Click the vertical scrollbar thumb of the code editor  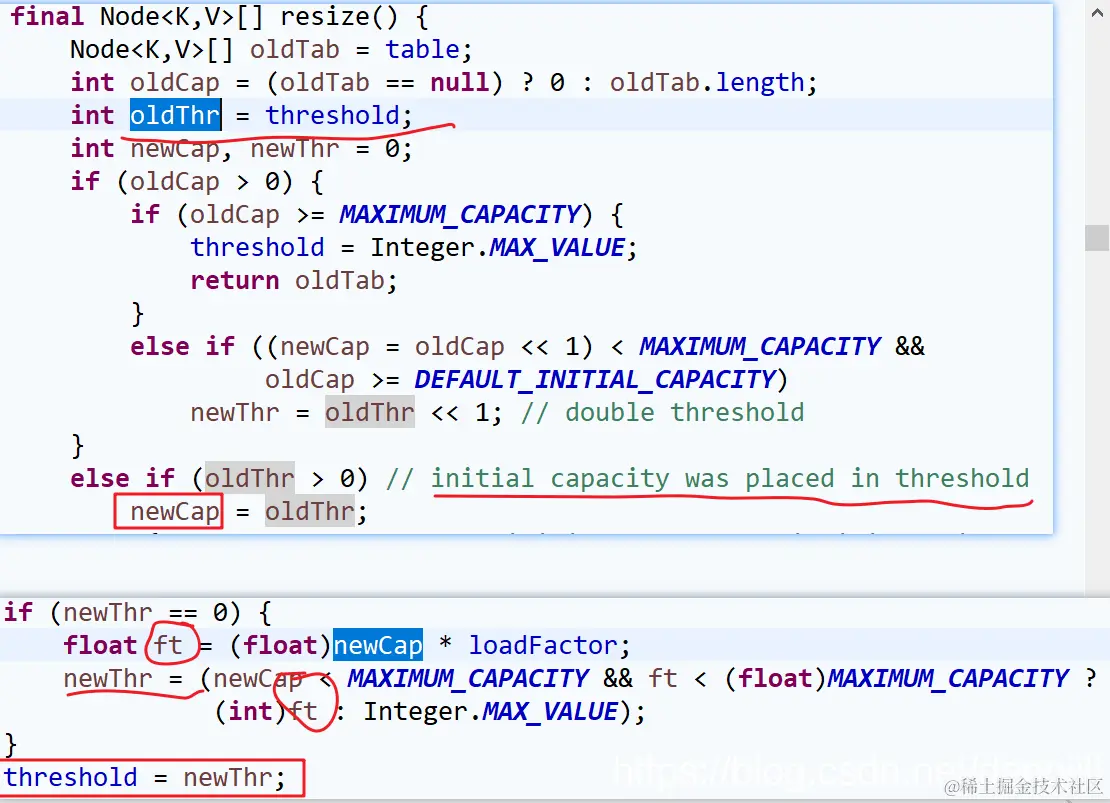pyautogui.click(x=1097, y=238)
